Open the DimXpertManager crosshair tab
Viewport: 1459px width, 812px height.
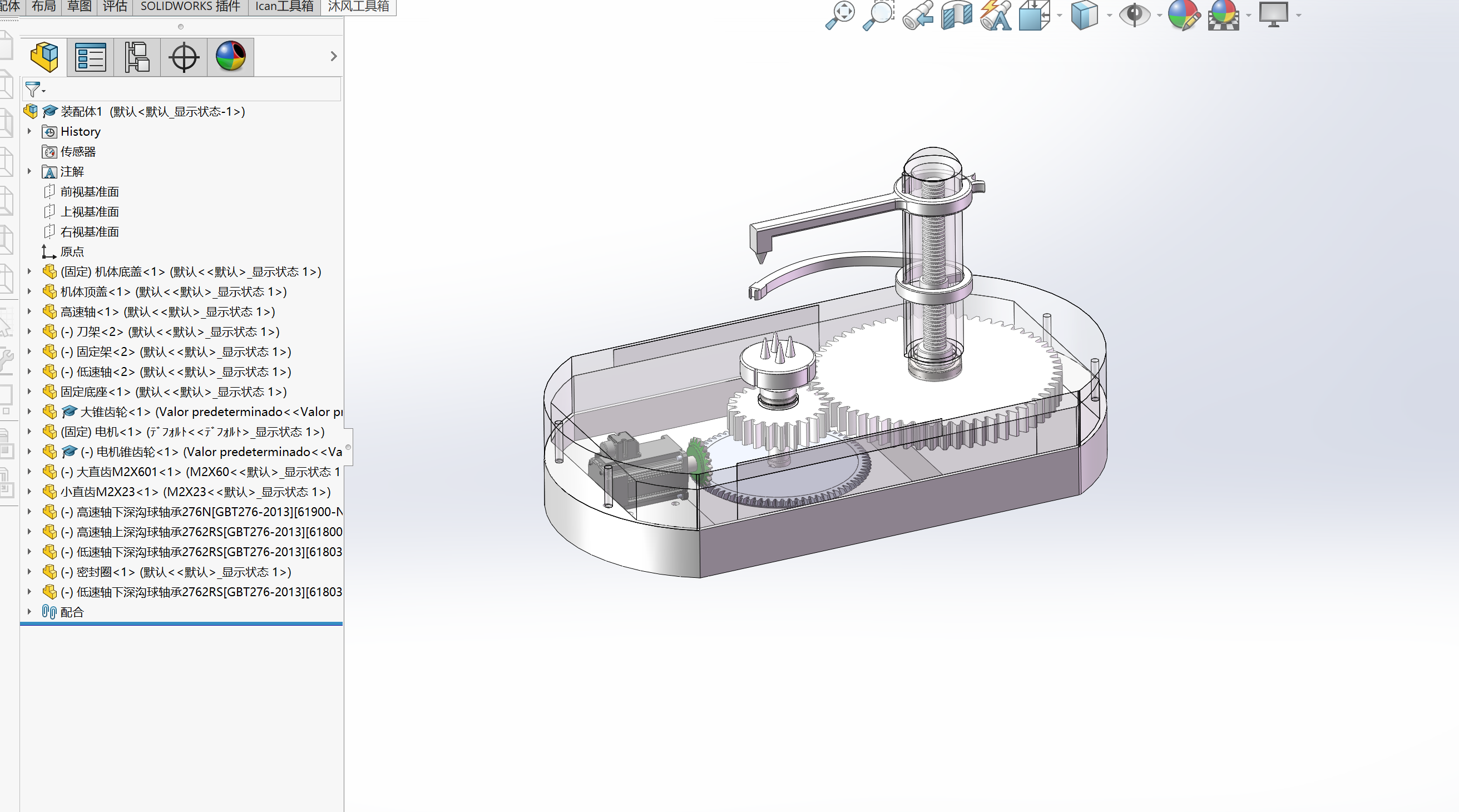(x=184, y=57)
